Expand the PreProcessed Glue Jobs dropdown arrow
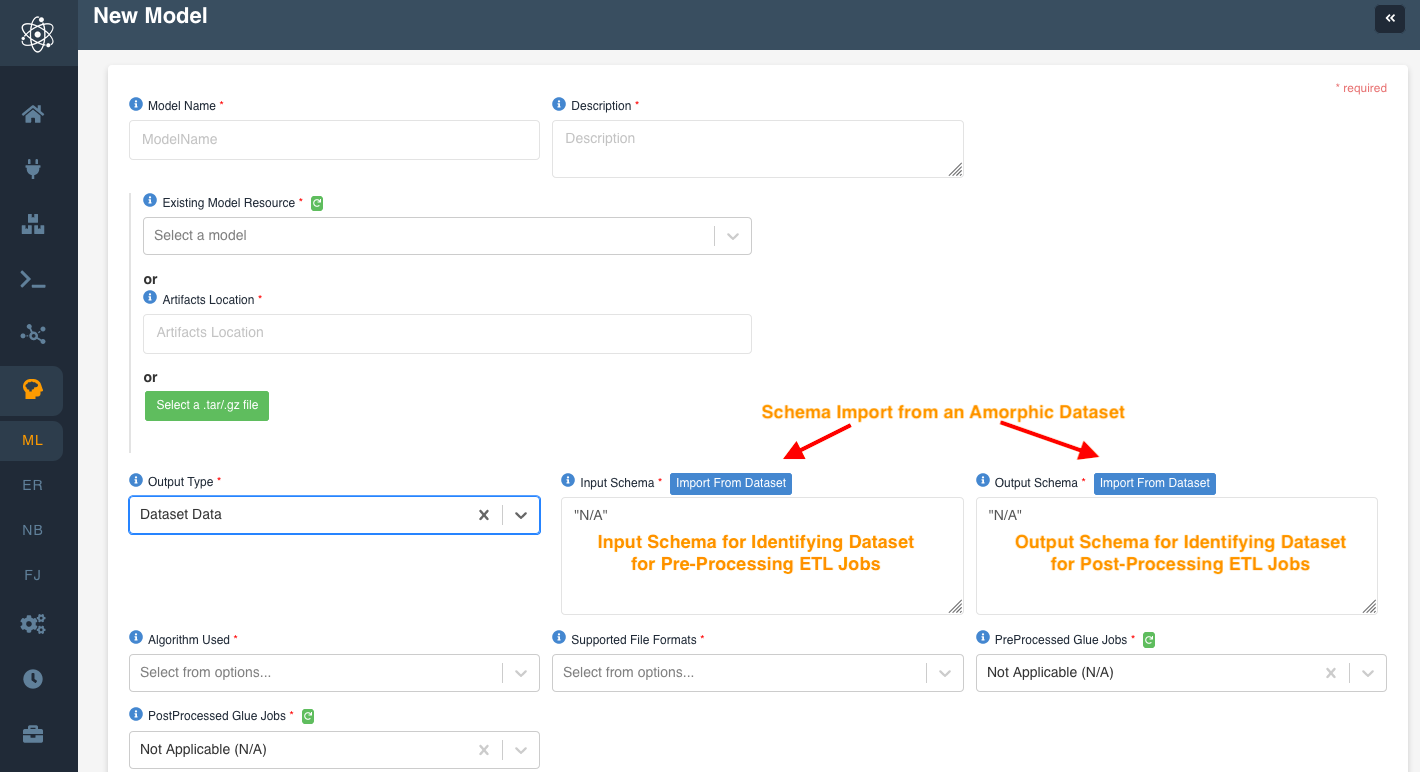The image size is (1420, 772). (1367, 673)
